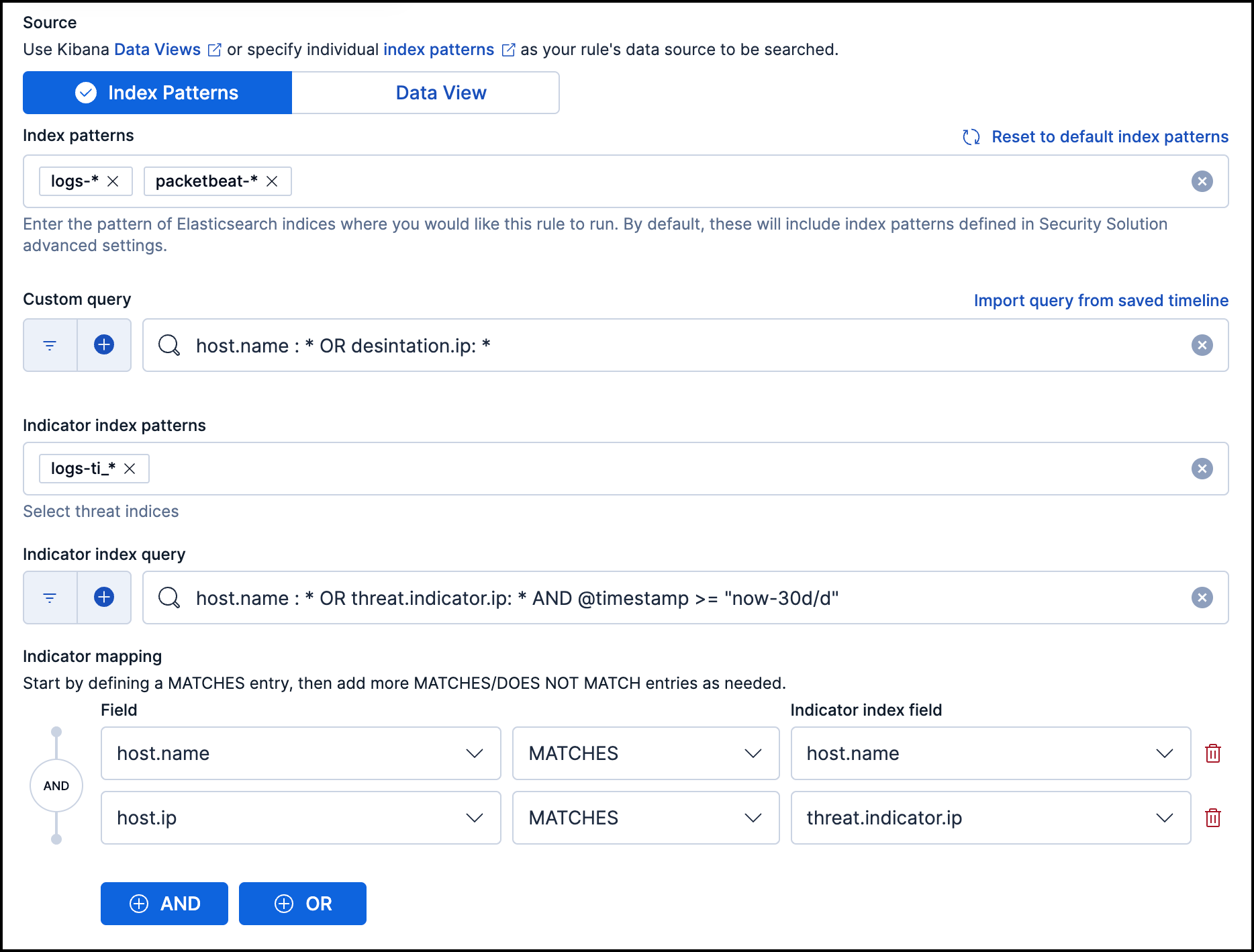
Task: Remove the packetbeat-* index pattern tag
Action: [x=272, y=181]
